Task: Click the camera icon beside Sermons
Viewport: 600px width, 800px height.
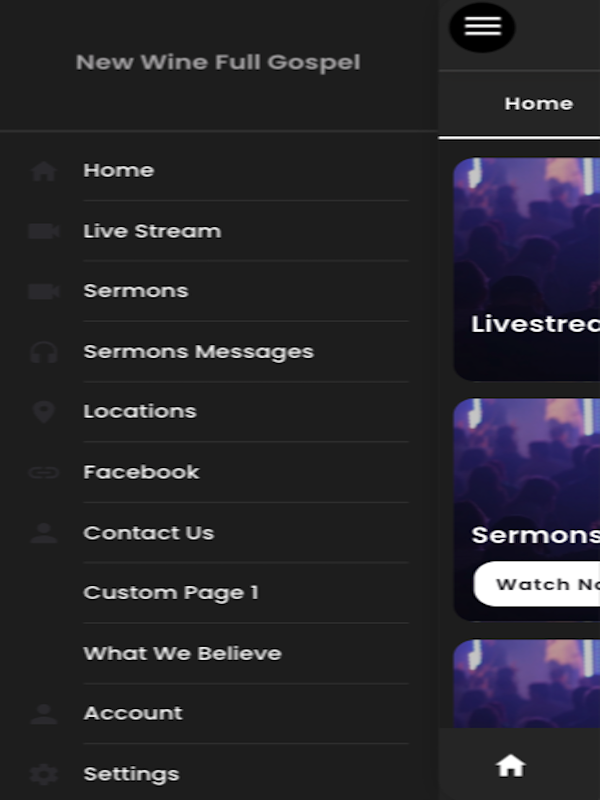Action: [43, 291]
